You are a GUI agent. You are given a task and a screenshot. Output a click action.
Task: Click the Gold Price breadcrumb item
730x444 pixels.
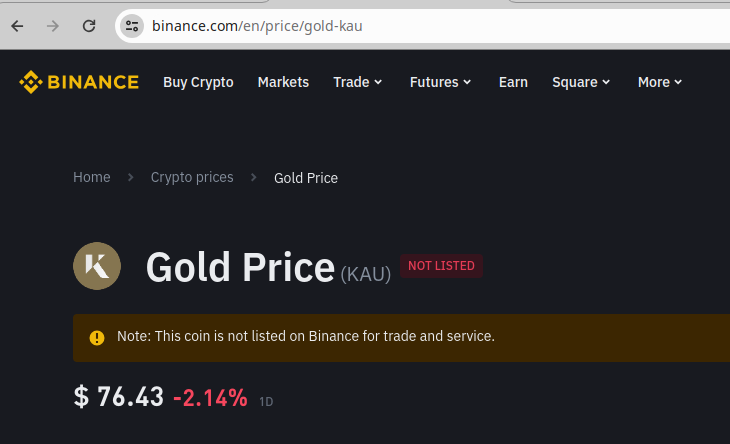tap(306, 178)
